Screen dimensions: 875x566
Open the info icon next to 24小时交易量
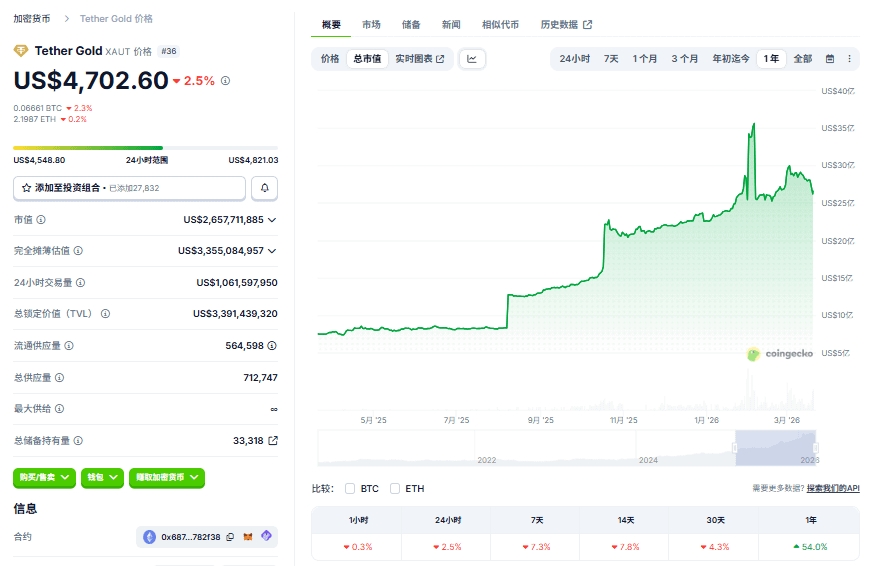tap(80, 282)
